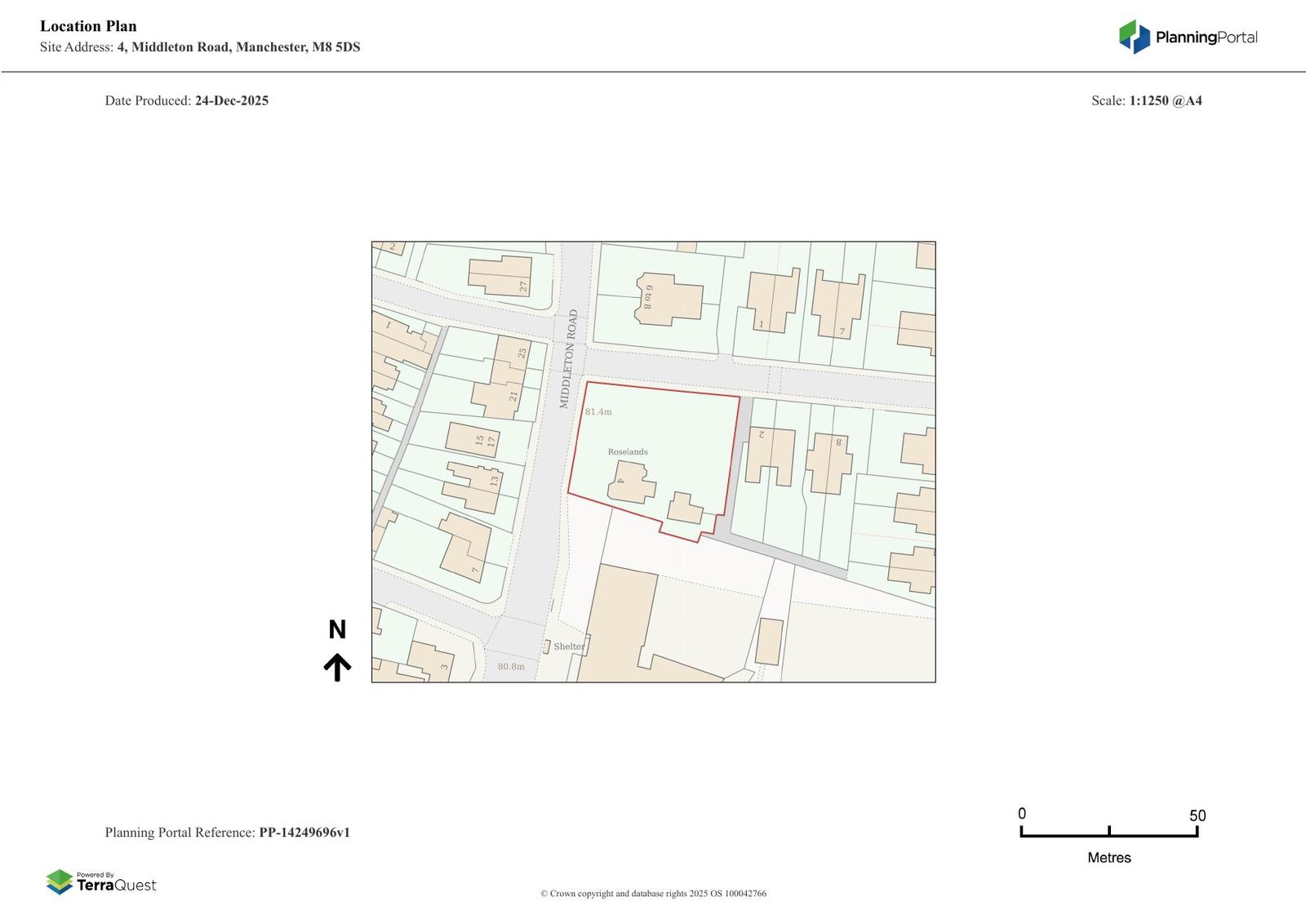Click the Roselands label on the map
This screenshot has width=1306, height=924.
click(x=628, y=451)
